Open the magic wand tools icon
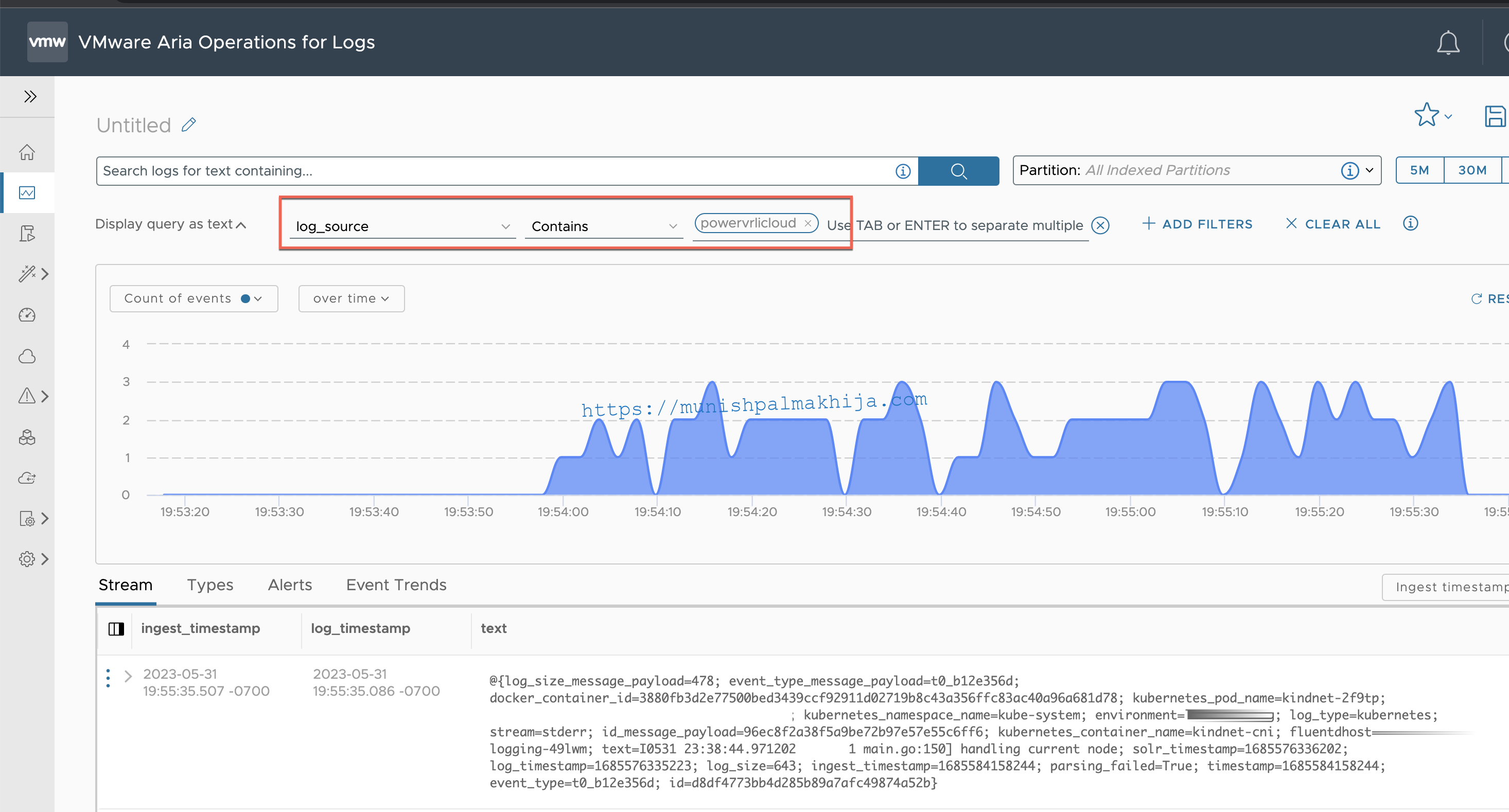Screen dimensions: 1509x812 [27, 274]
